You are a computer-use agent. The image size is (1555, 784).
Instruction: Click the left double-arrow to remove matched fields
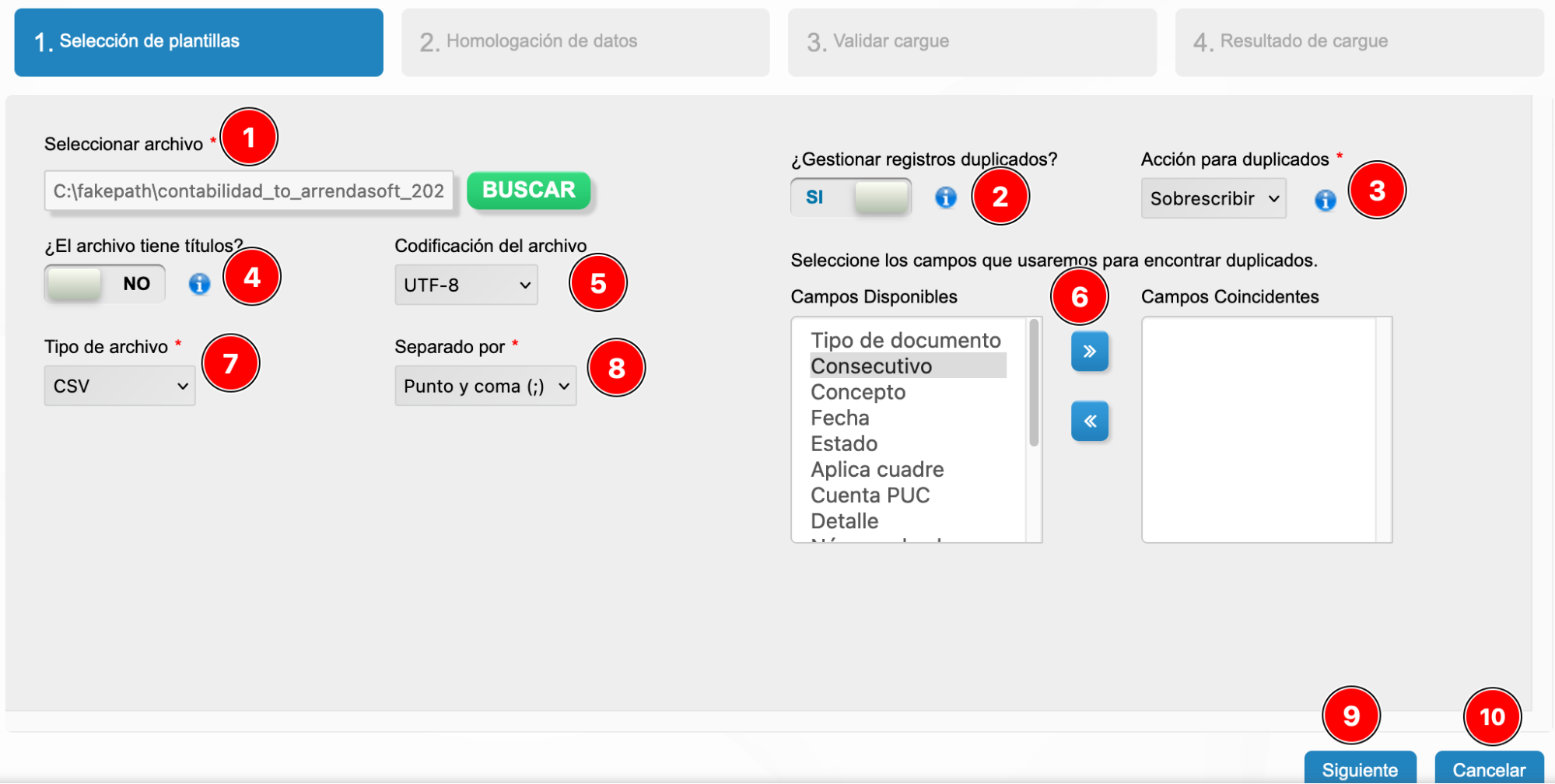point(1089,421)
